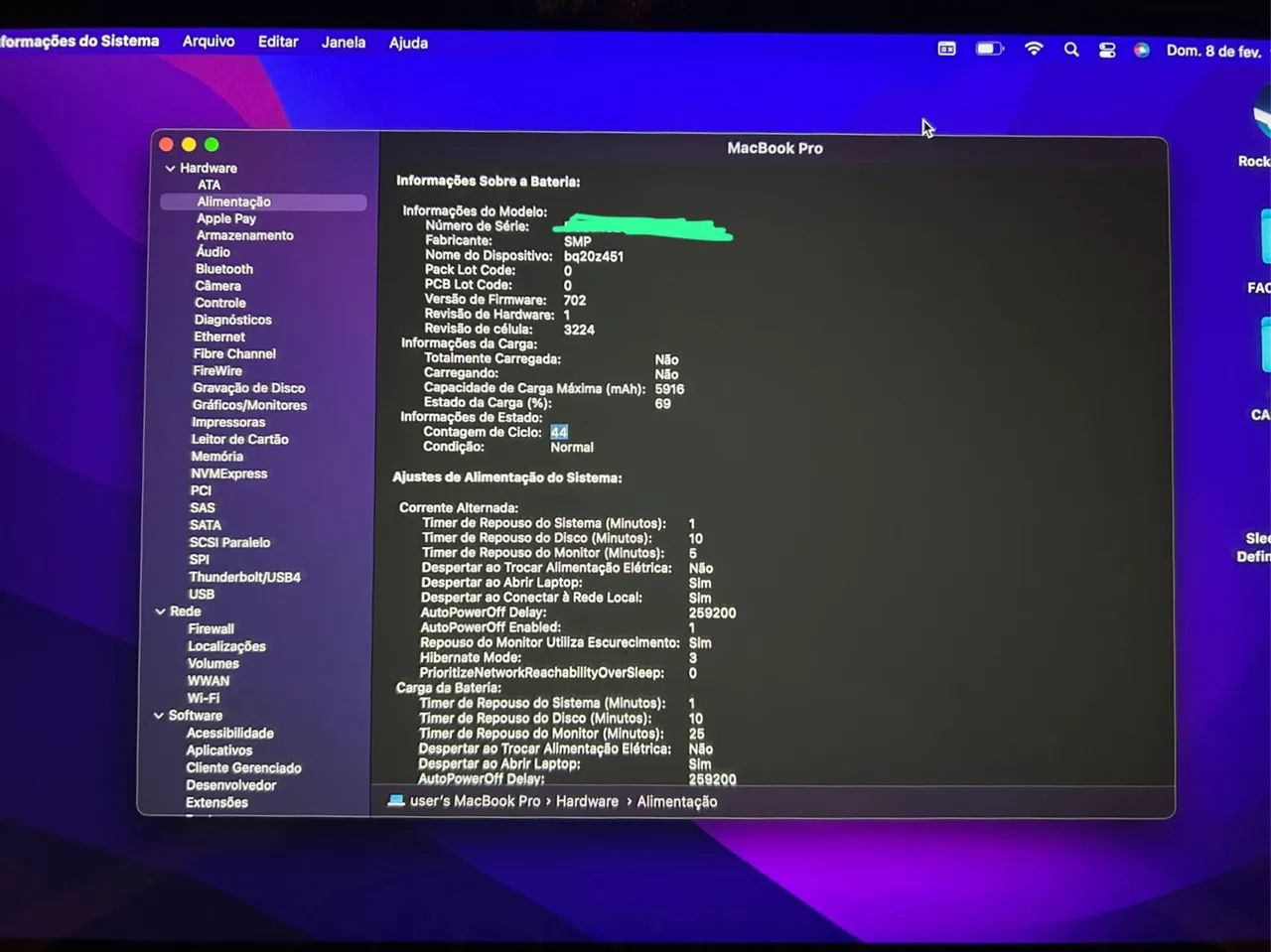Click the Fabricante value SMP

(578, 241)
